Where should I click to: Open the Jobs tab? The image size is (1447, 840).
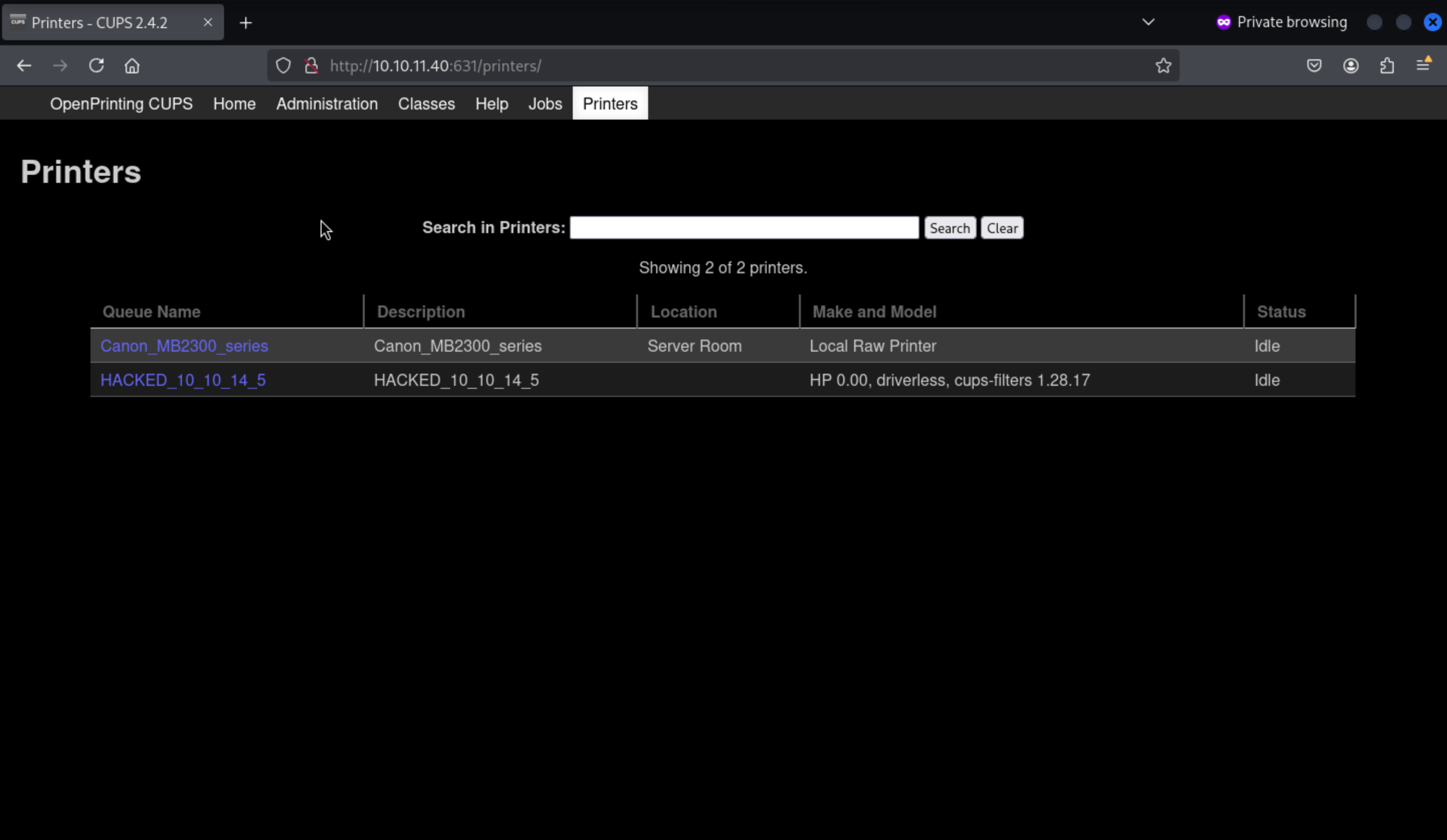(x=545, y=104)
